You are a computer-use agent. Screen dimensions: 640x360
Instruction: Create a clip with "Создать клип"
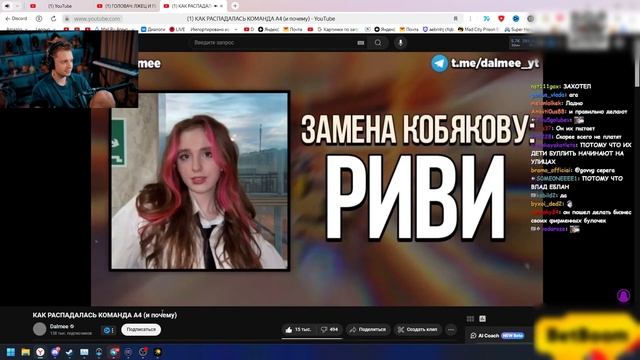pos(418,329)
